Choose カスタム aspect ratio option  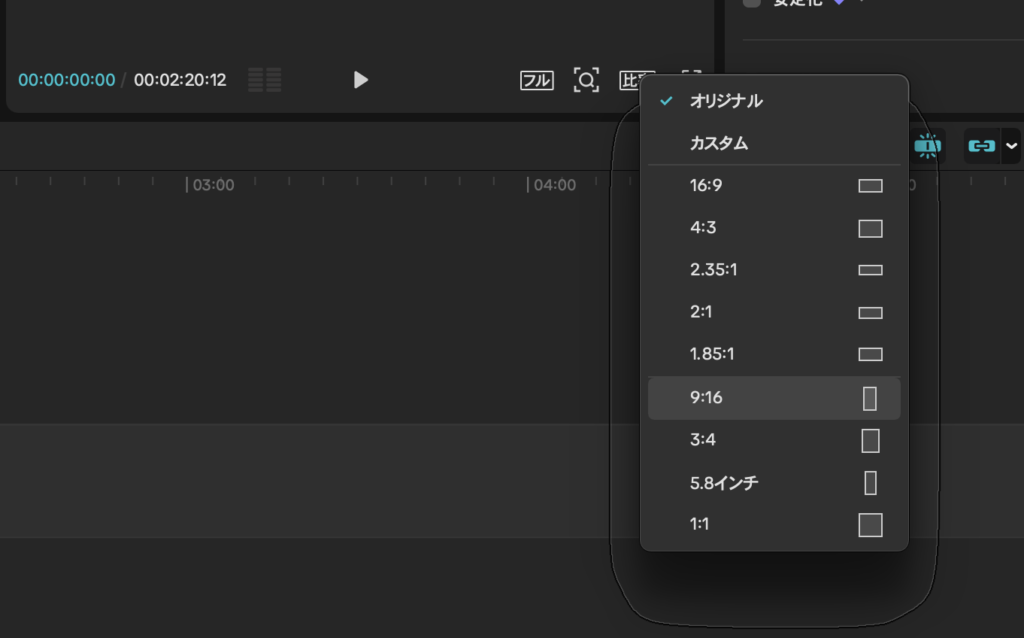click(x=719, y=143)
